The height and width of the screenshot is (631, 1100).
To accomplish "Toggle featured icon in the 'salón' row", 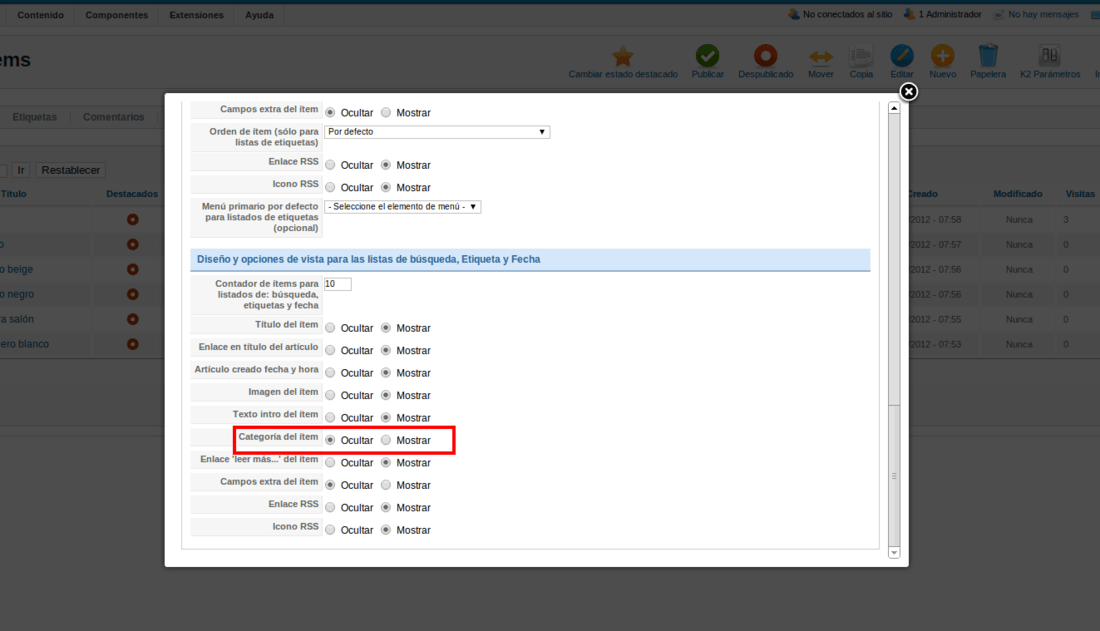I will pyautogui.click(x=133, y=319).
